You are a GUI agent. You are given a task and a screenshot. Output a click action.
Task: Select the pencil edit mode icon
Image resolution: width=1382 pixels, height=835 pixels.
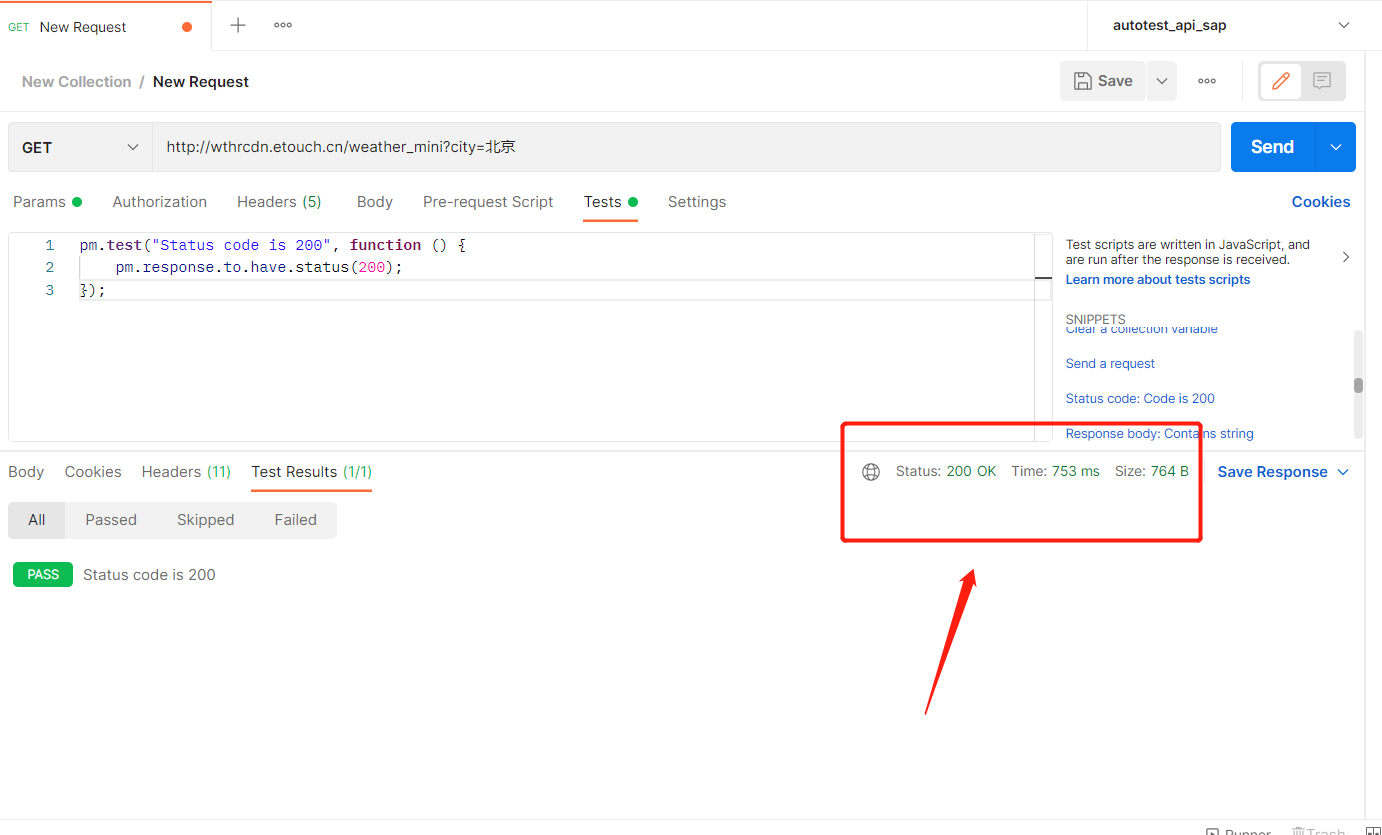(1280, 81)
